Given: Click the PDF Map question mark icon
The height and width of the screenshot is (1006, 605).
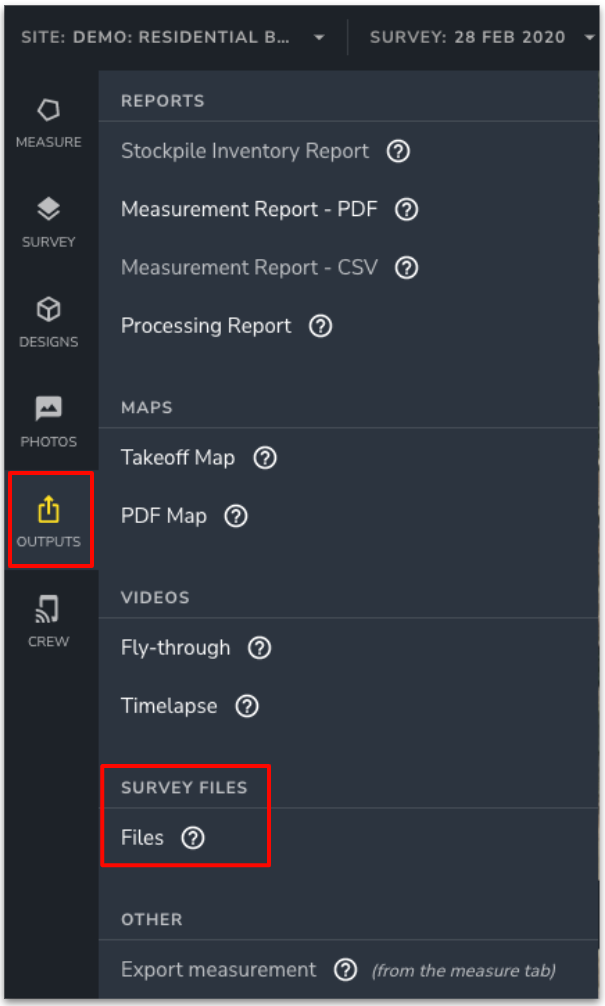Looking at the screenshot, I should 235,516.
